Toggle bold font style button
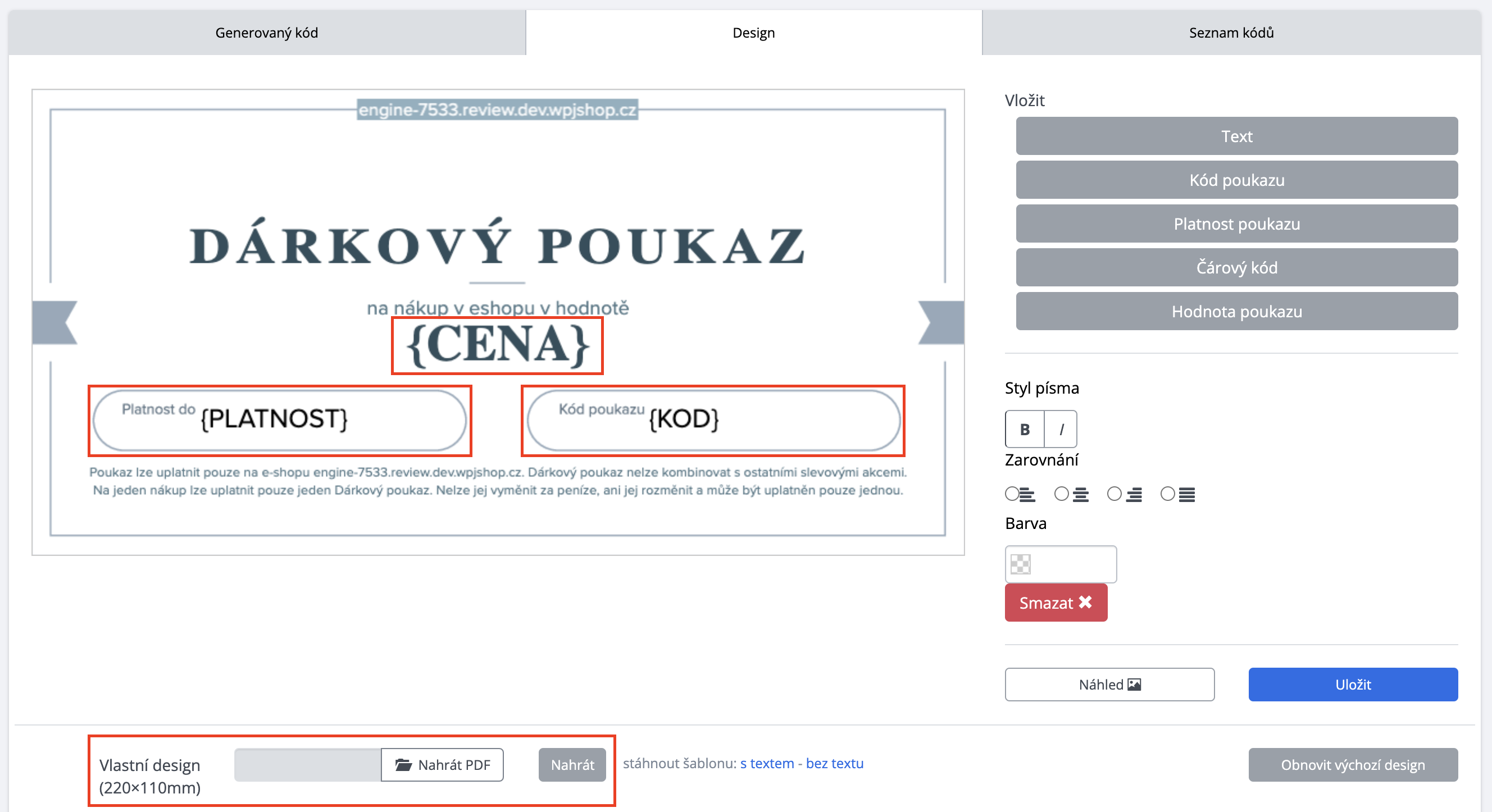This screenshot has height=812, width=1492. click(1024, 429)
